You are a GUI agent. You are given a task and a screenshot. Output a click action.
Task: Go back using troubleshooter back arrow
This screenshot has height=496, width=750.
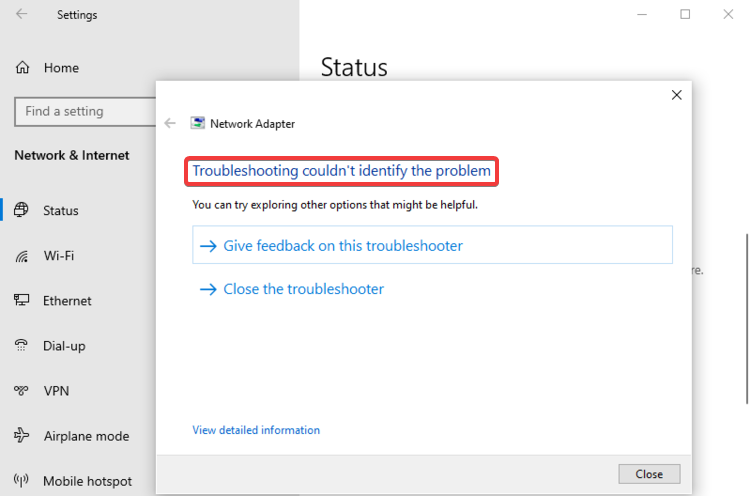(x=170, y=123)
